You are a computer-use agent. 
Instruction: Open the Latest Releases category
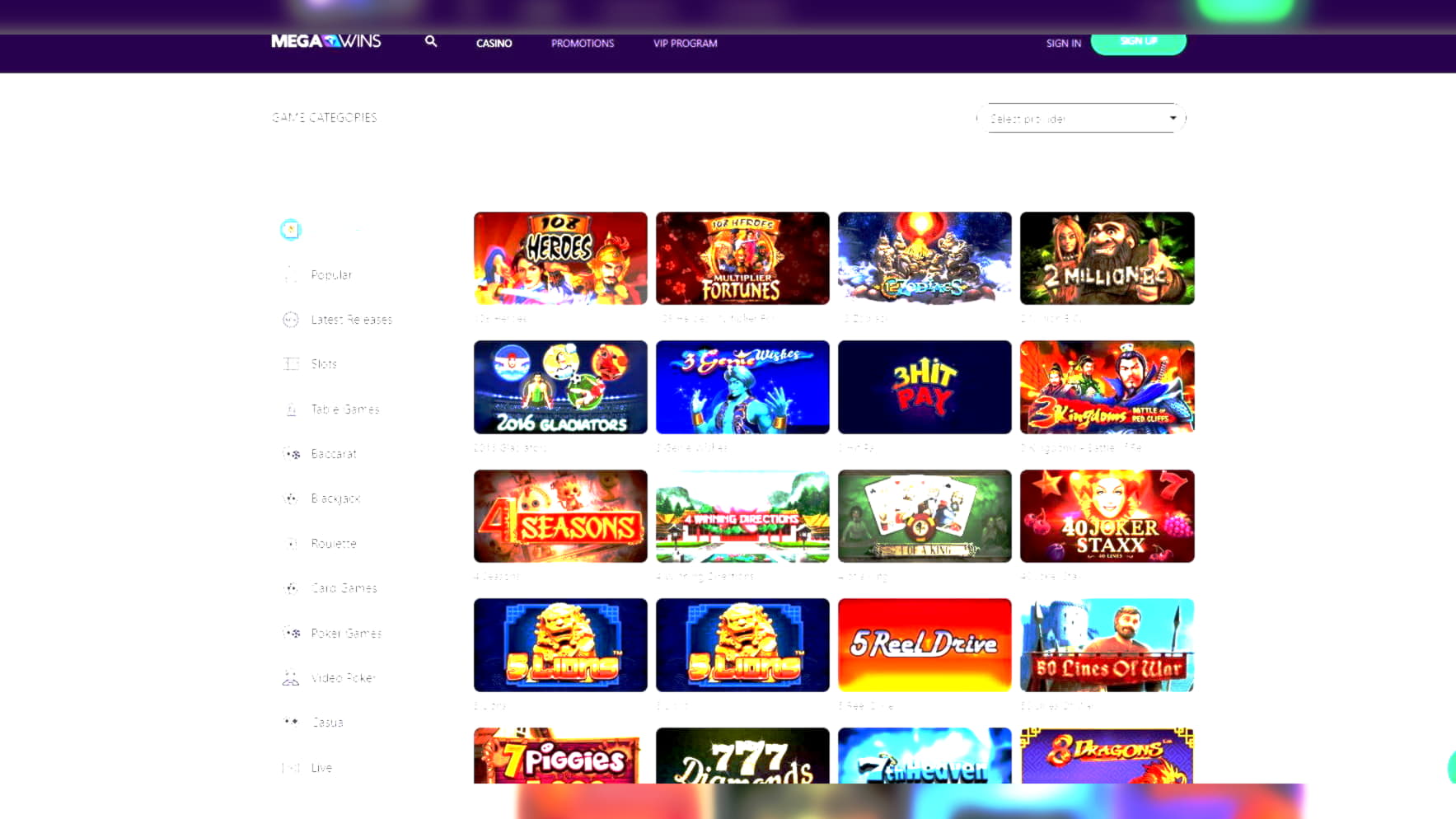point(352,320)
